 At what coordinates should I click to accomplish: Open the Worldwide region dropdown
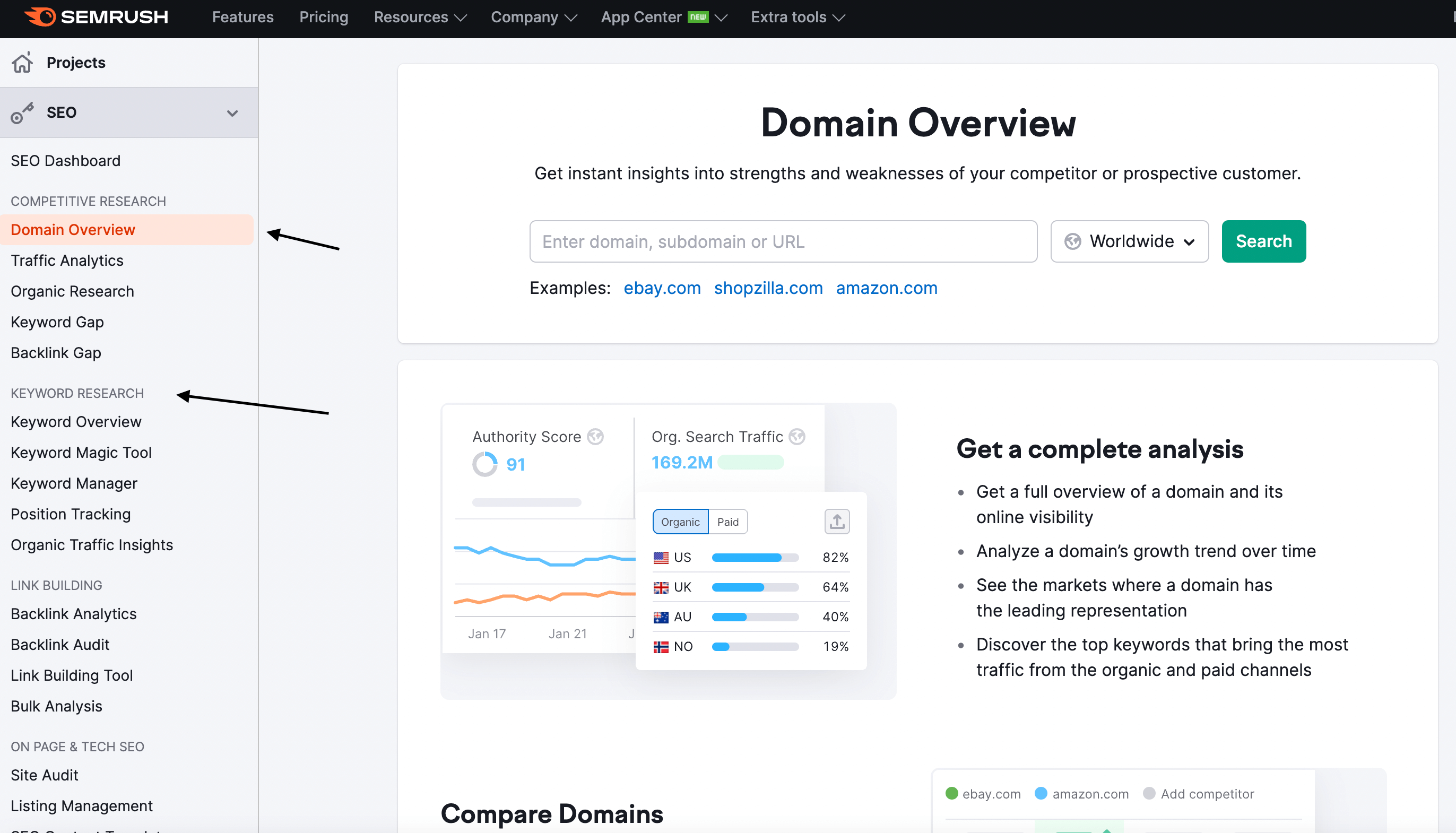[x=1129, y=241]
